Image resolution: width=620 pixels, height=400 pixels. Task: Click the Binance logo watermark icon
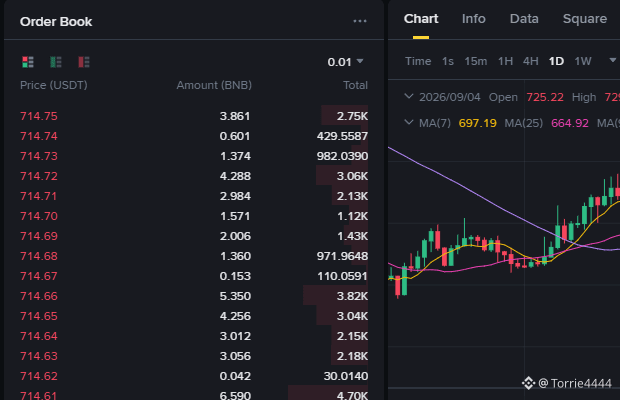coord(528,383)
